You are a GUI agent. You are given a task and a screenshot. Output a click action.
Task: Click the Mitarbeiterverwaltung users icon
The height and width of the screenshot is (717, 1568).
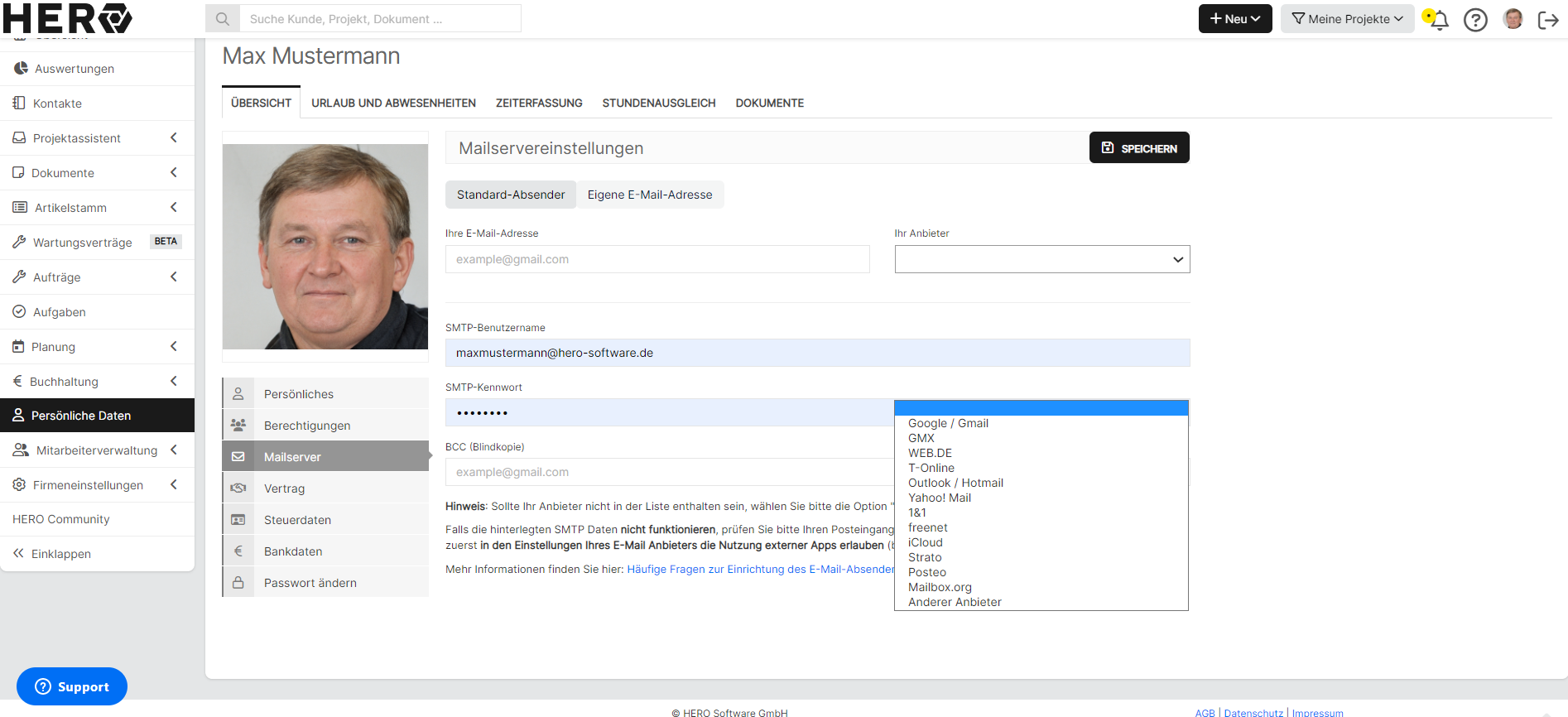click(21, 450)
